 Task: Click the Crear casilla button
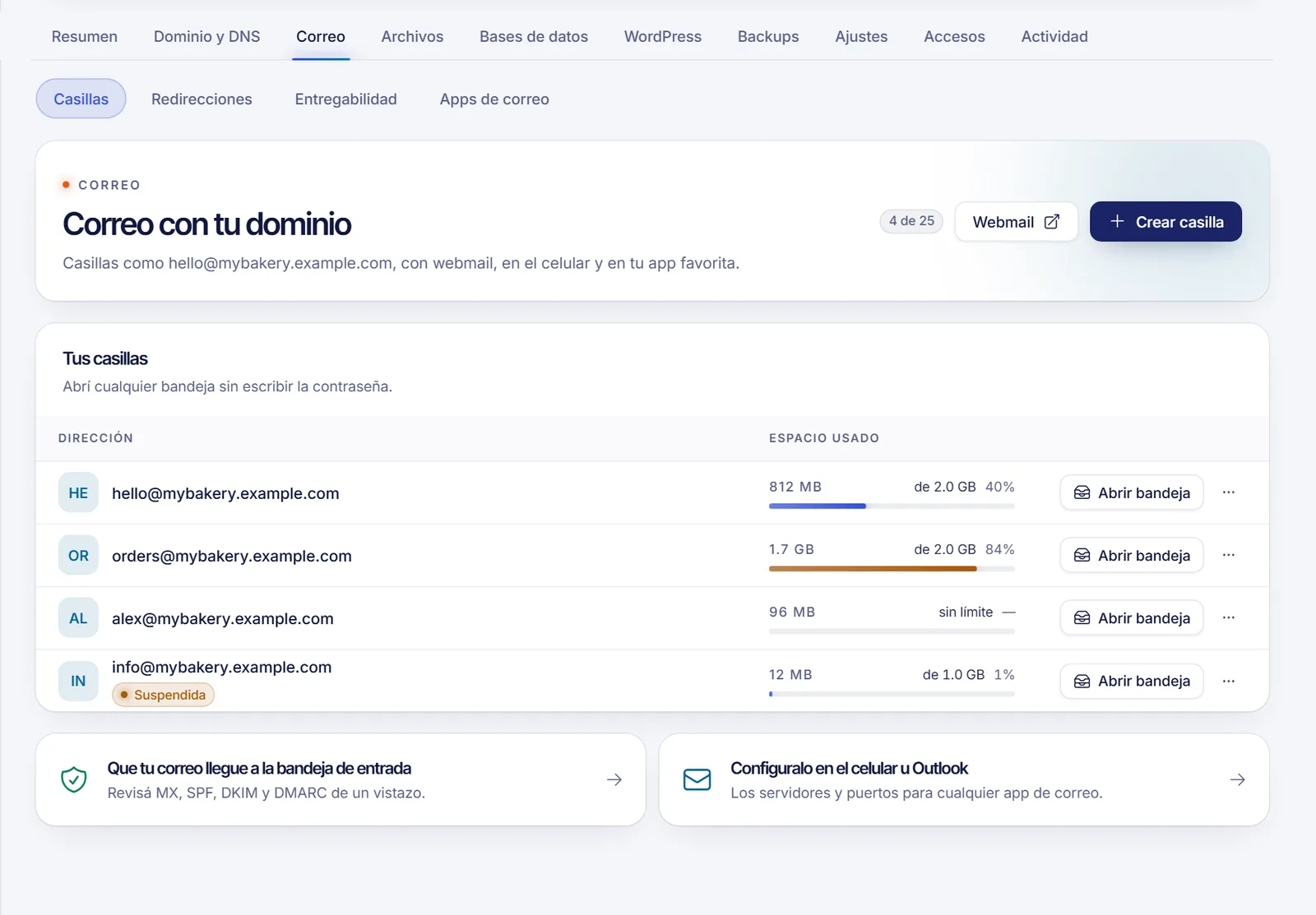coord(1165,222)
